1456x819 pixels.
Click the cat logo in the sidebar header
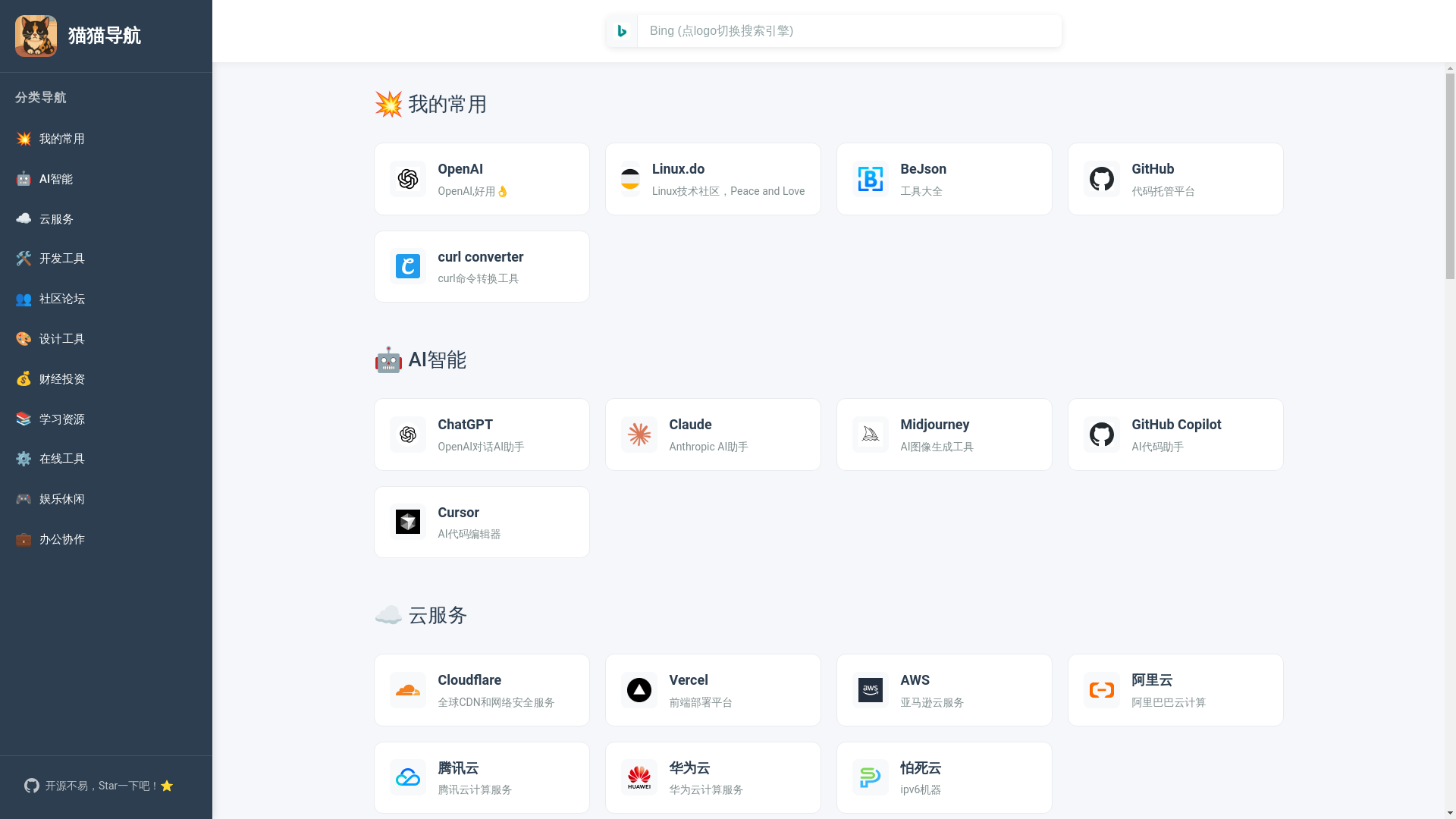click(x=36, y=36)
